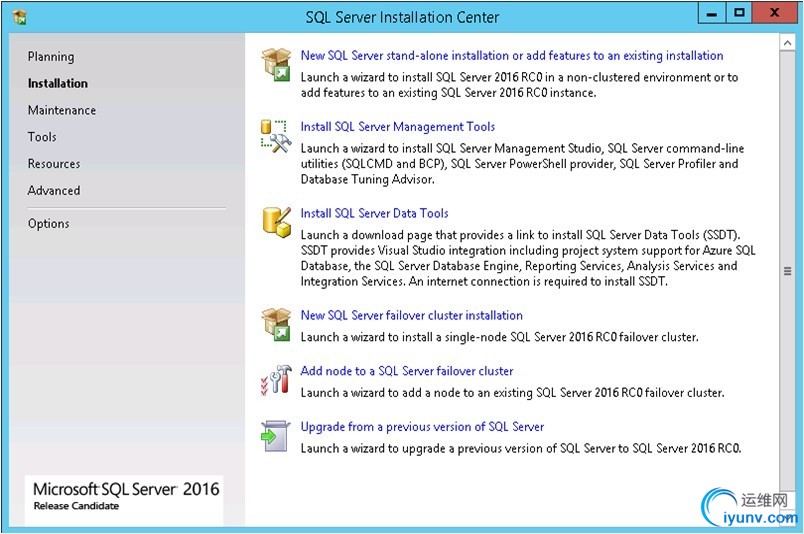This screenshot has width=804, height=534.
Task: Start New SQL Server failover cluster installation
Action: point(411,315)
